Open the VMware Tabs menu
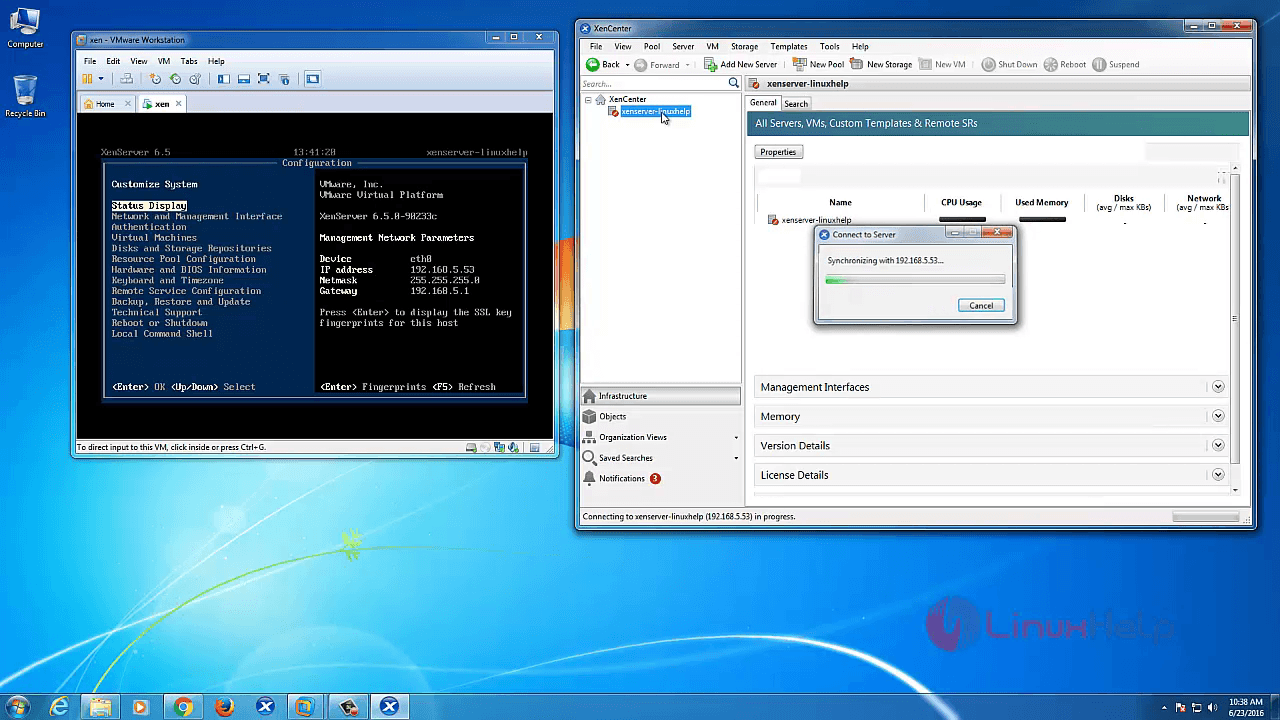 tap(189, 61)
